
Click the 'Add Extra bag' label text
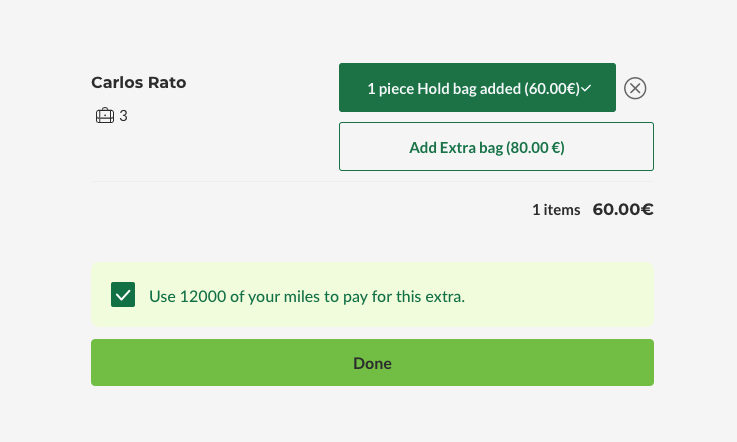coord(455,147)
